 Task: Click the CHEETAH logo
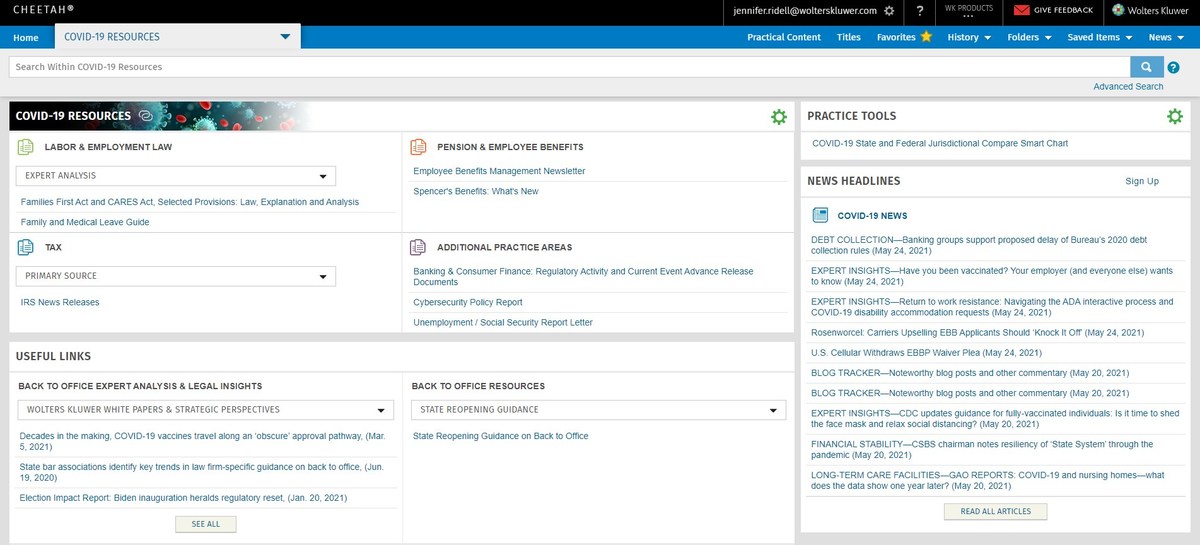point(41,10)
